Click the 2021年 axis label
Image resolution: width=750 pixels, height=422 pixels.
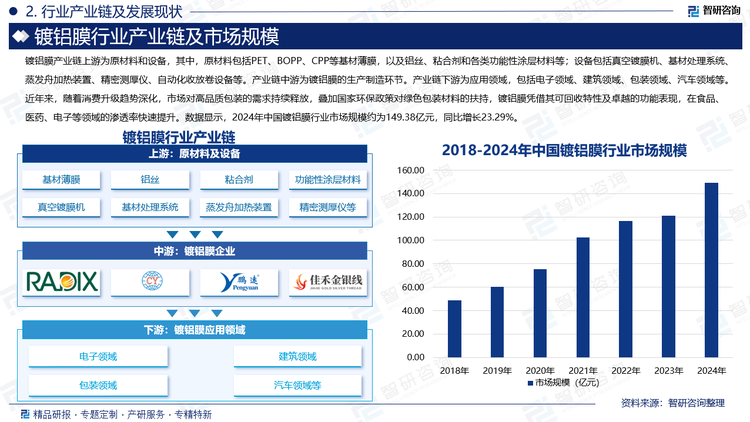[x=583, y=371]
